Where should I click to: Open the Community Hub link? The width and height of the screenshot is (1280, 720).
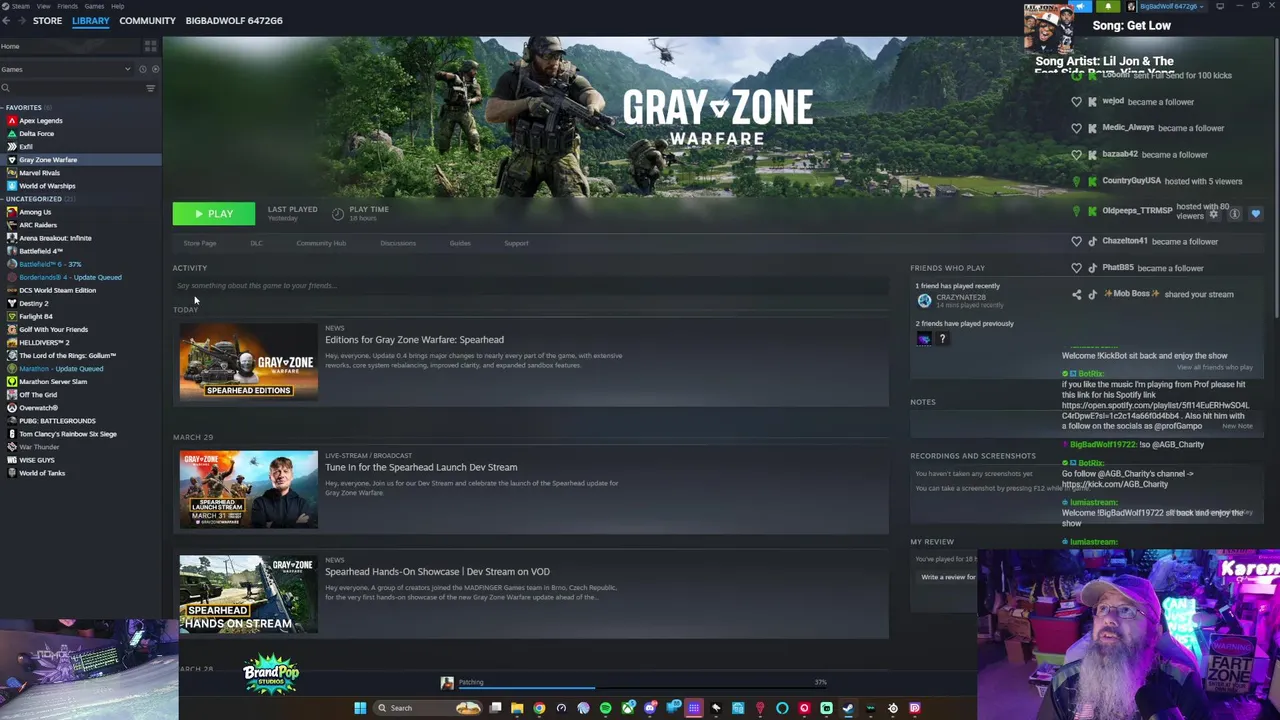point(321,243)
